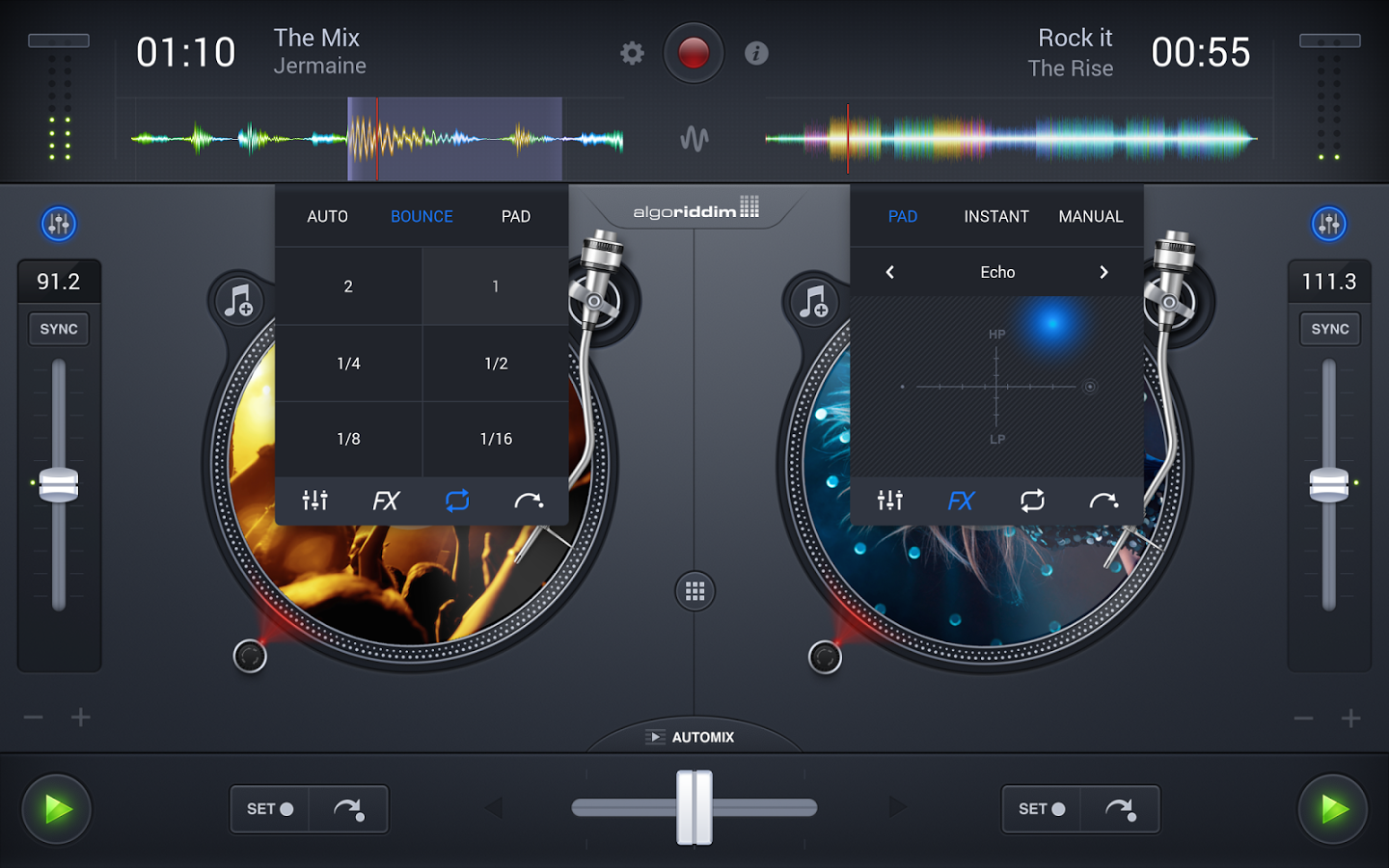Expand the AUTOMIX panel
Viewport: 1389px width, 868px height.
click(x=694, y=736)
